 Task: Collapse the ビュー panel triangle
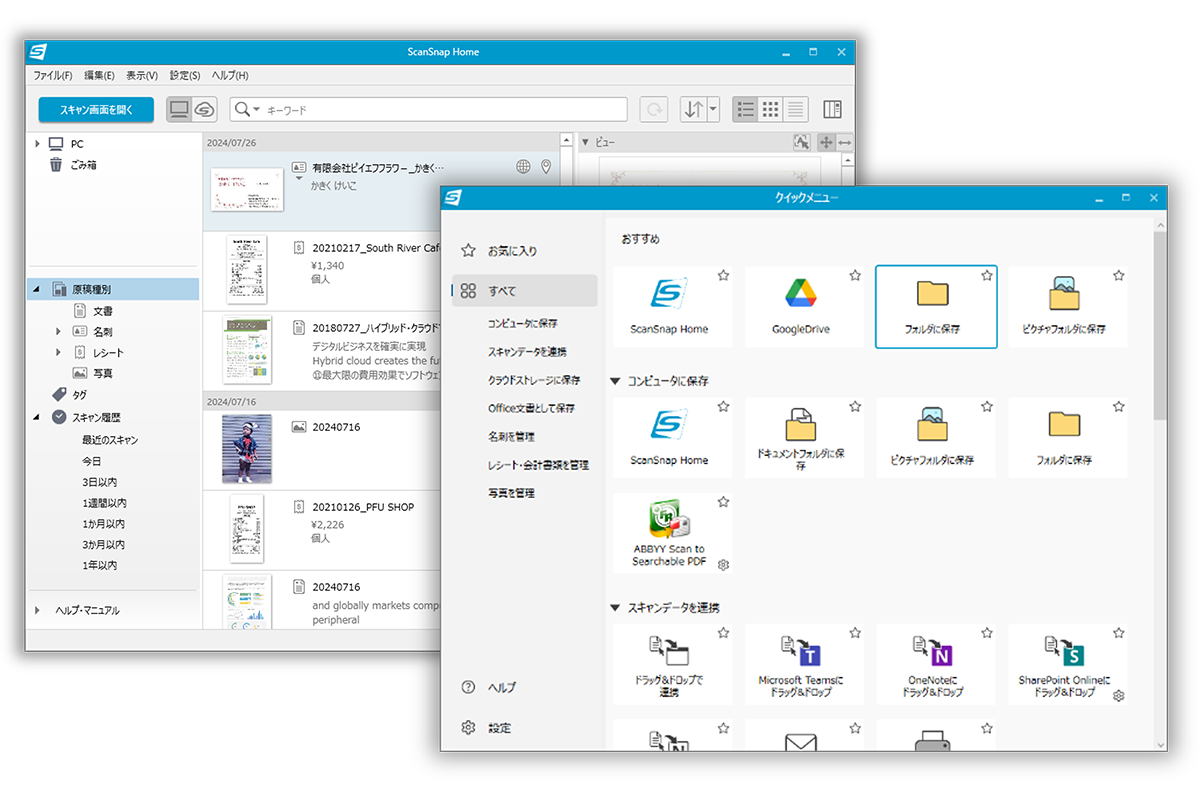tap(586, 143)
